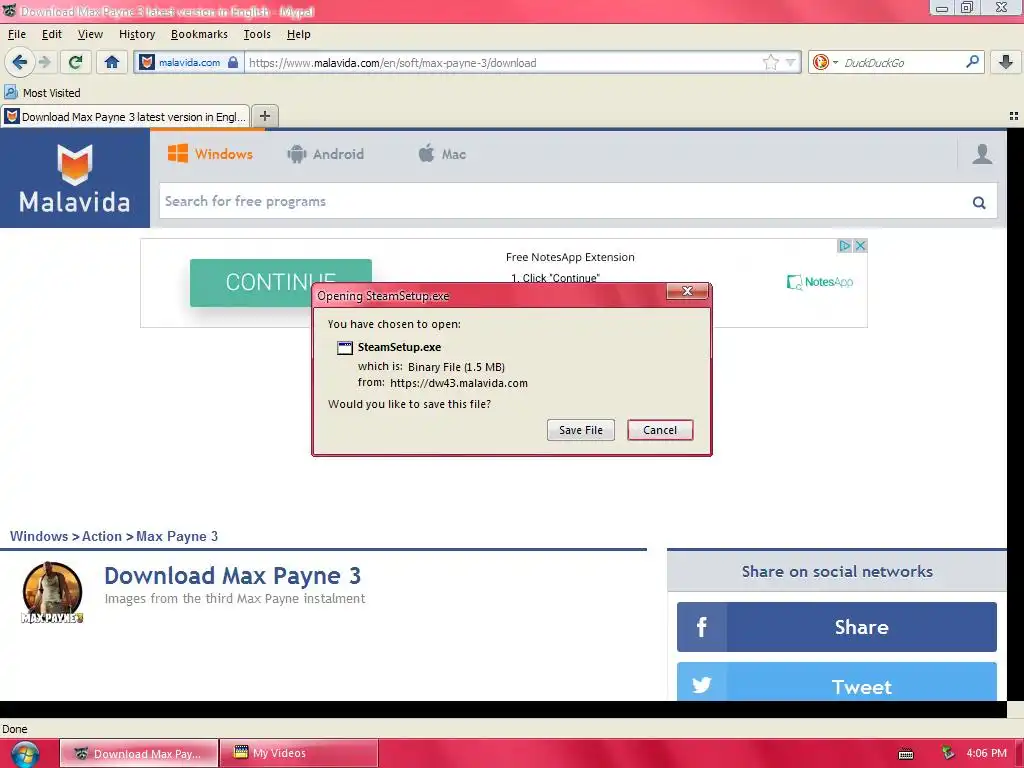Open the Windows Start button
1024x768 pixels.
pyautogui.click(x=24, y=754)
